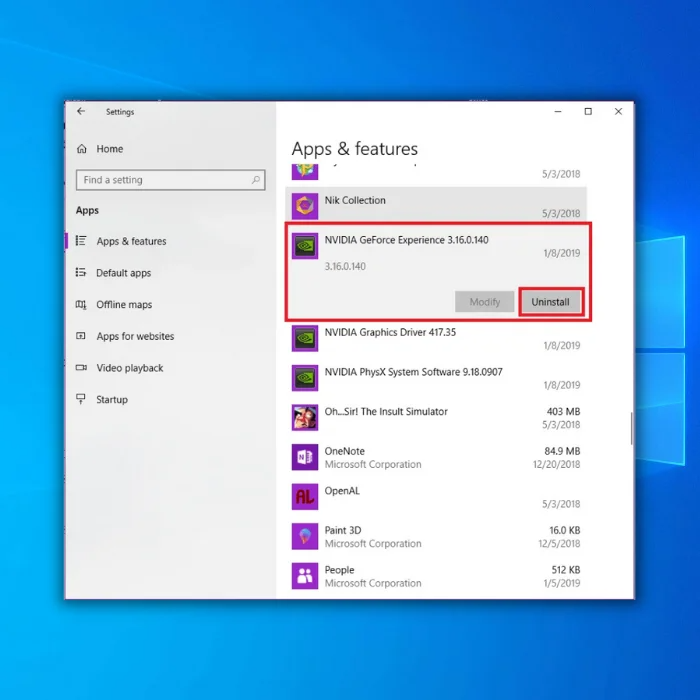Click the 84.9 MB size value
This screenshot has height=700, width=700.
(x=562, y=451)
